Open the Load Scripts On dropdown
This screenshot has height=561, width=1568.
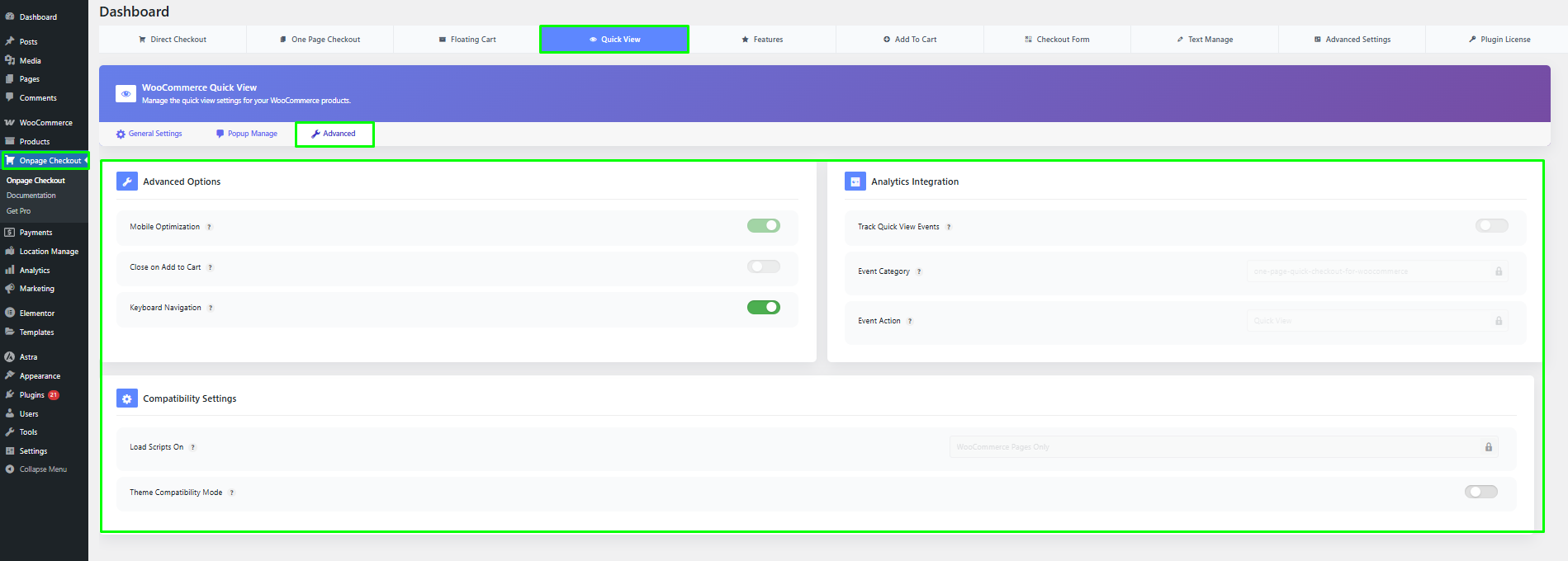[x=1223, y=447]
